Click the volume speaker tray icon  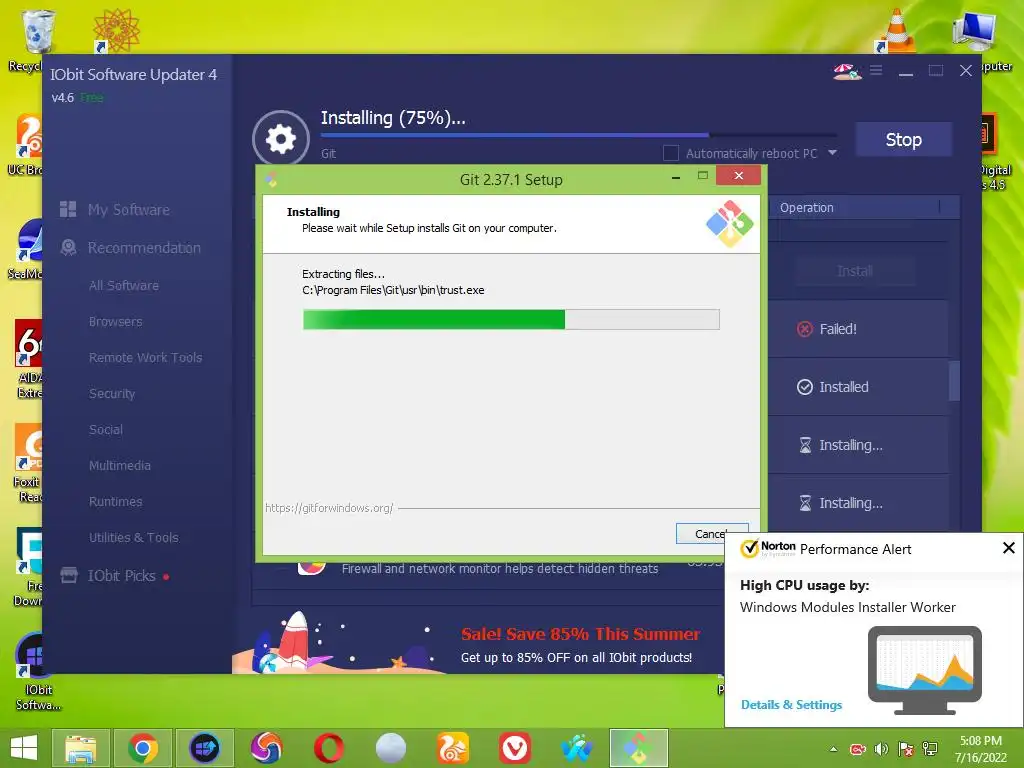(x=881, y=749)
